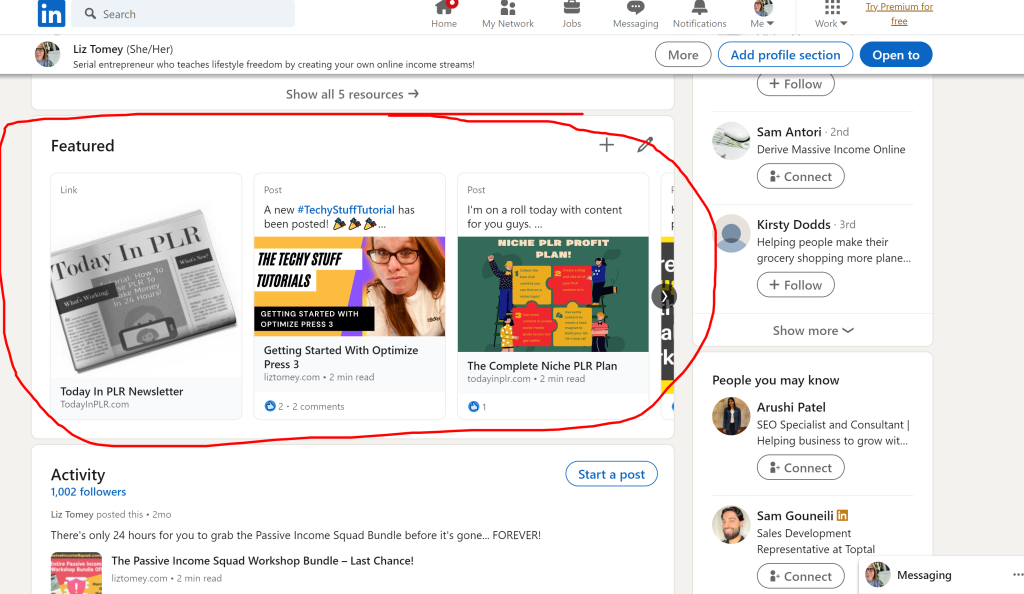Viewport: 1024px width, 594px height.
Task: Click Liz Tomey's sticky header profile photo
Action: pyautogui.click(x=47, y=54)
